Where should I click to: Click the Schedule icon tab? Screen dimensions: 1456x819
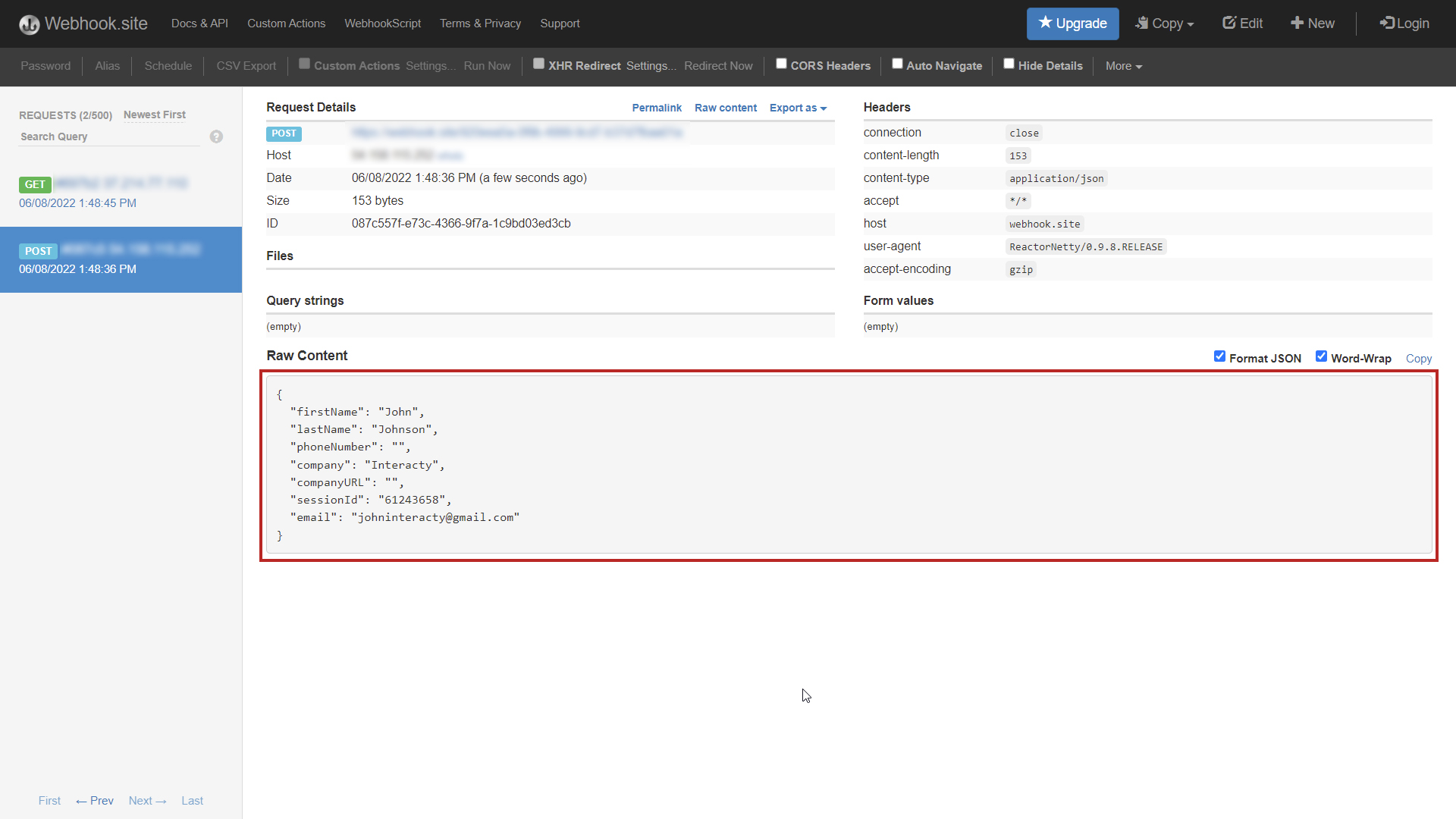[x=167, y=66]
